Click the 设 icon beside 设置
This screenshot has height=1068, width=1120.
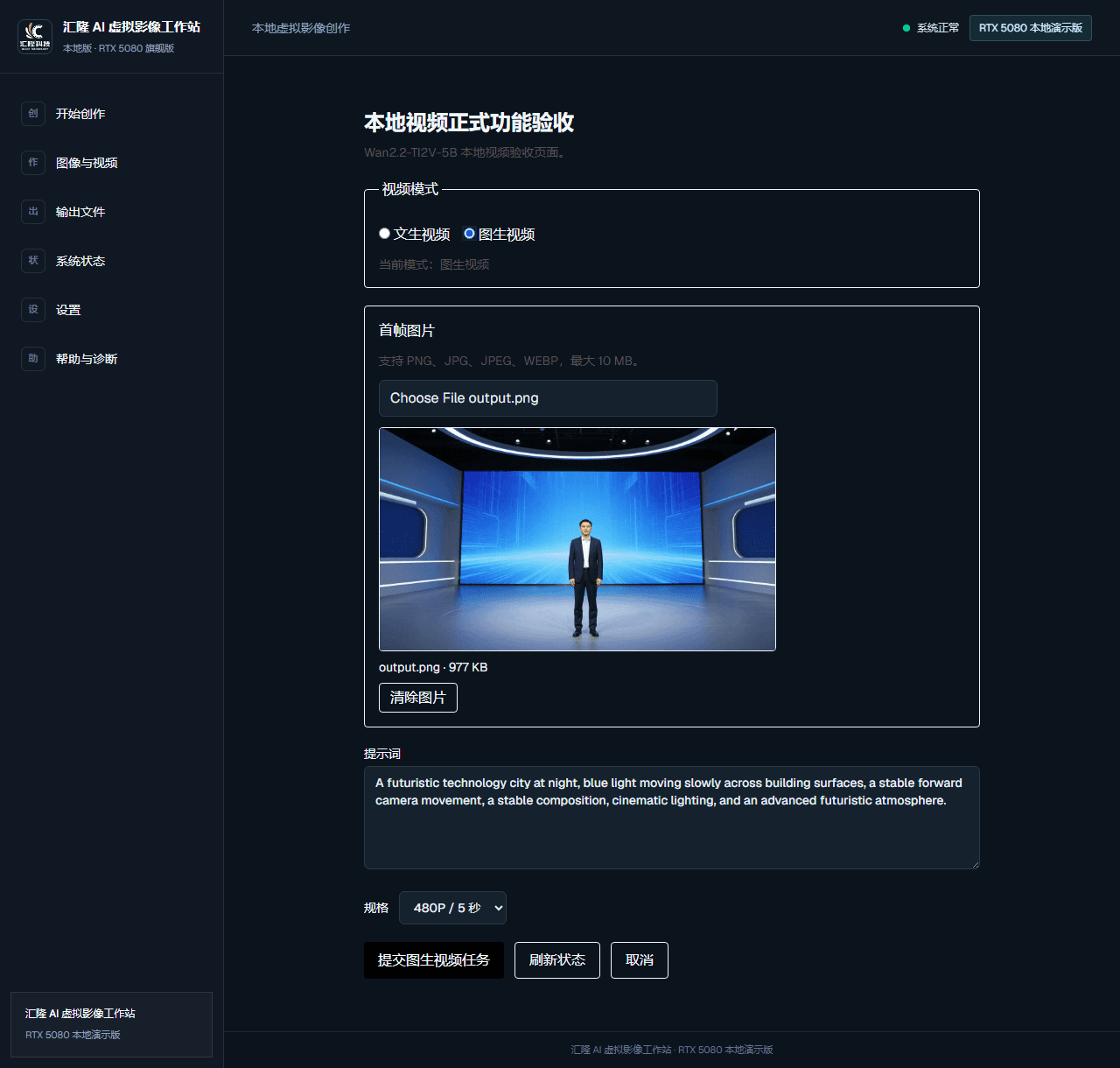coord(33,310)
